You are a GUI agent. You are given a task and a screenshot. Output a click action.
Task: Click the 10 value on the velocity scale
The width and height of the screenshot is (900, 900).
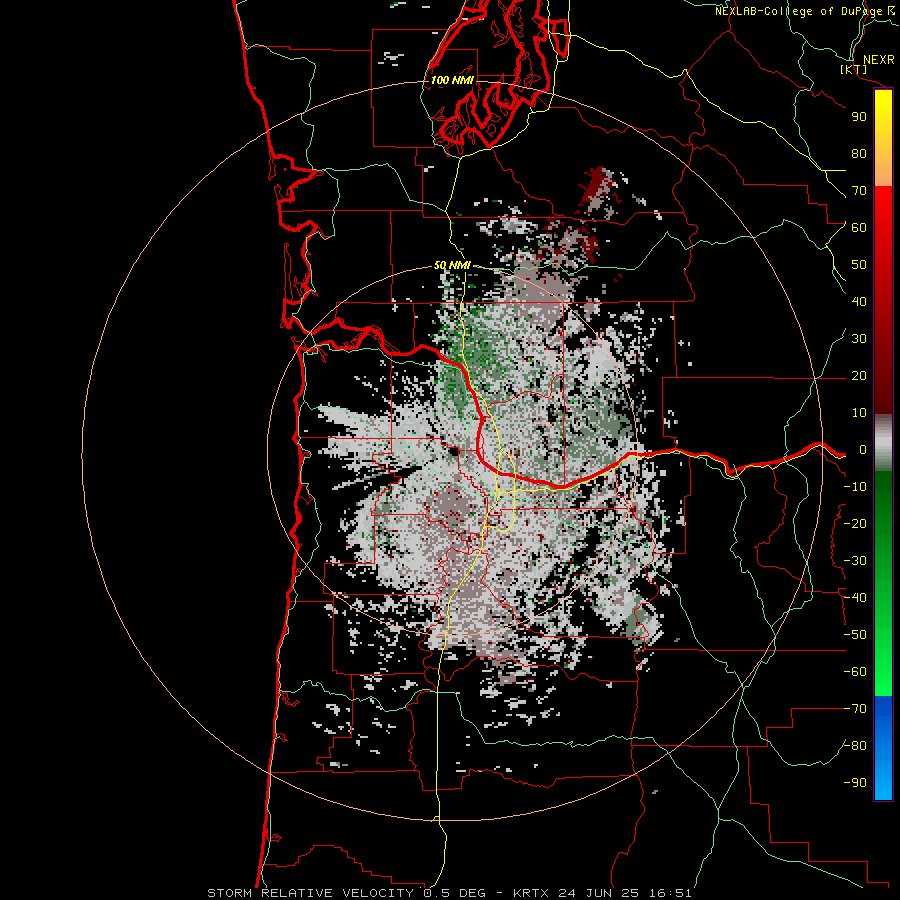pyautogui.click(x=859, y=413)
